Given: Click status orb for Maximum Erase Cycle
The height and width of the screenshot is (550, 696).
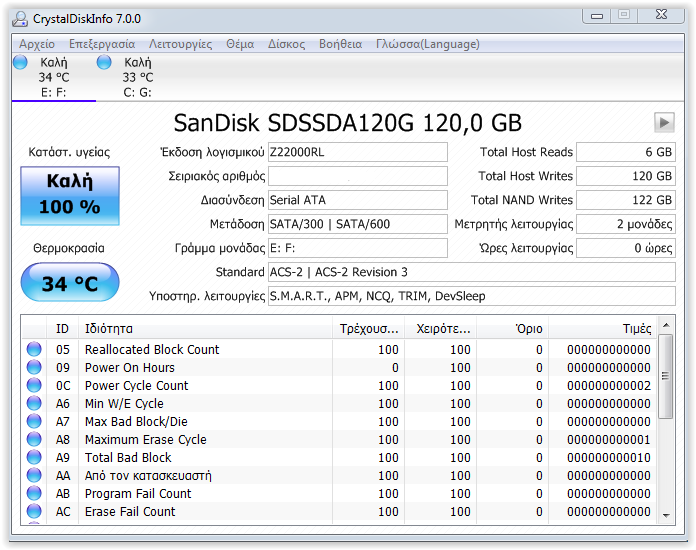Looking at the screenshot, I should tap(34, 439).
